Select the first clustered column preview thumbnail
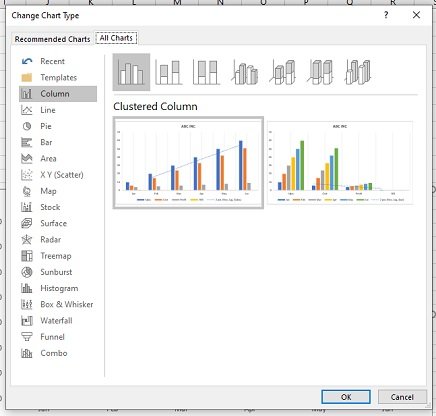This screenshot has width=436, height=416. pyautogui.click(x=188, y=163)
